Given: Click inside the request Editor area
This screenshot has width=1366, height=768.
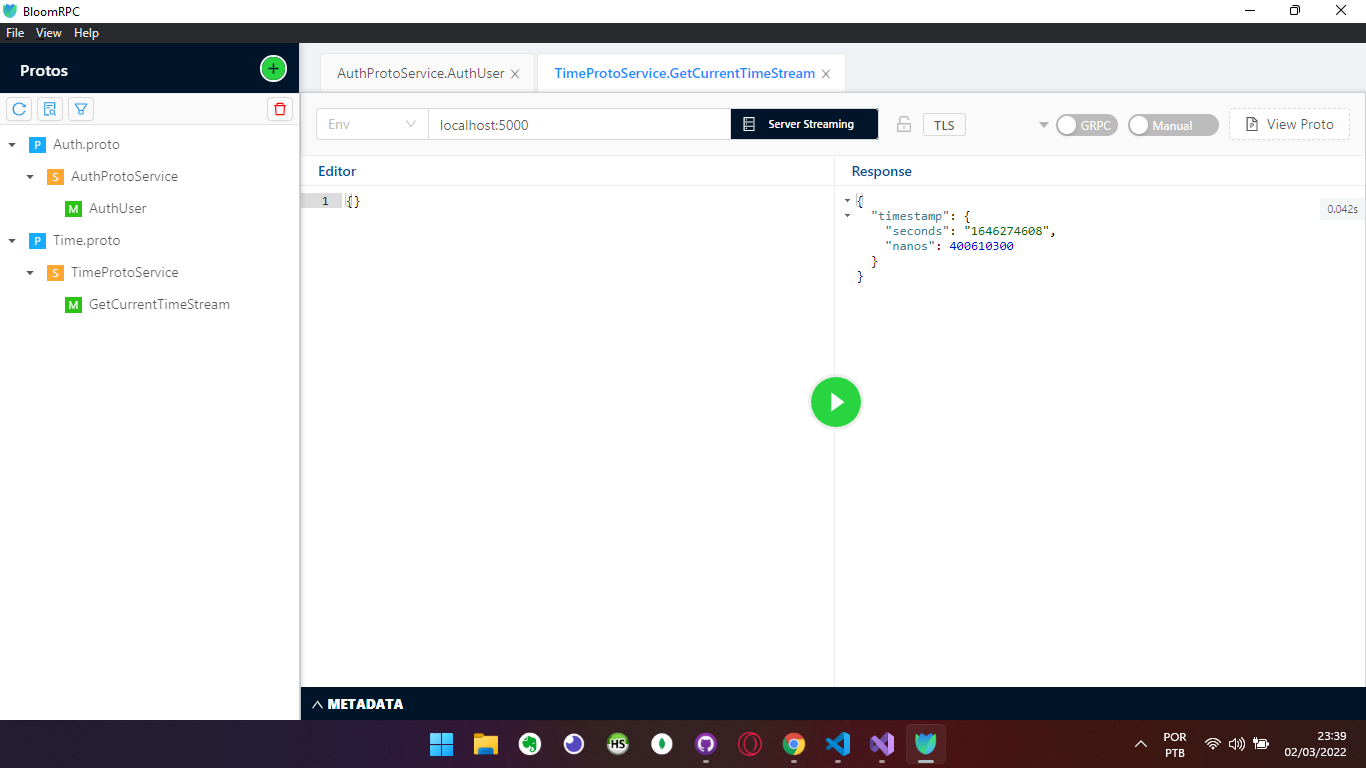Looking at the screenshot, I should click(x=567, y=436).
